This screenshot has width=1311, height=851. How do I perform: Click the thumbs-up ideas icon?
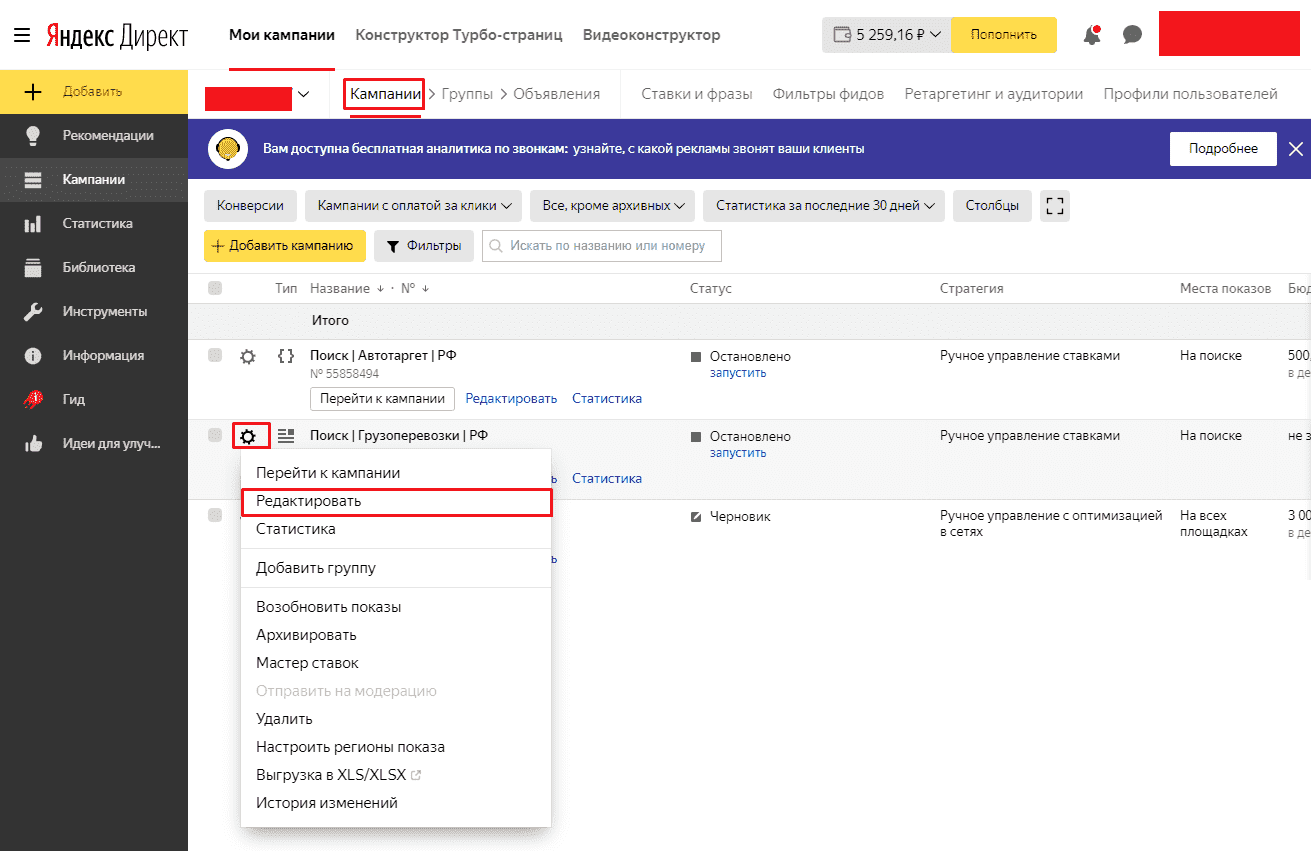click(x=32, y=443)
